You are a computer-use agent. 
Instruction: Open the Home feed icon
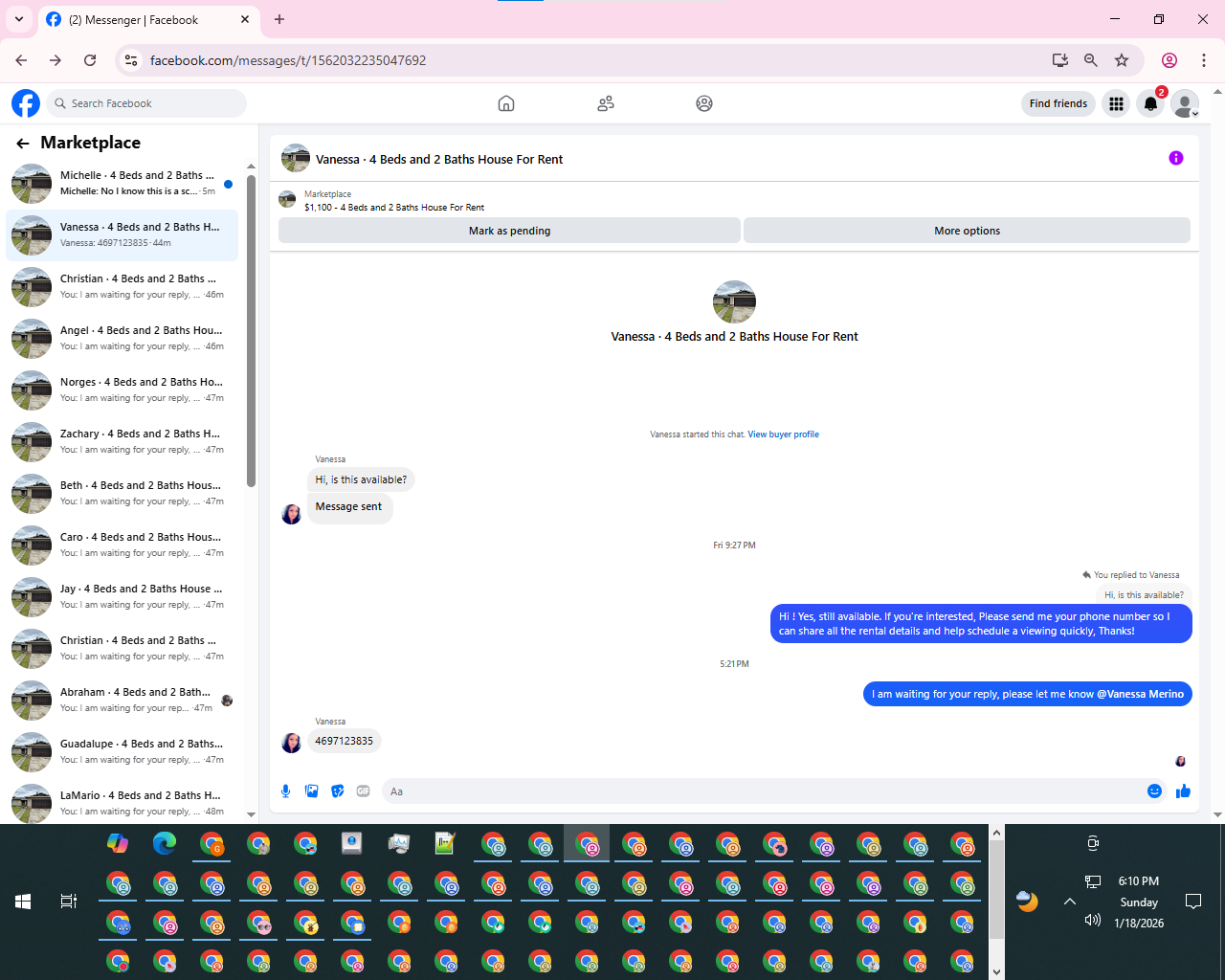coord(506,103)
